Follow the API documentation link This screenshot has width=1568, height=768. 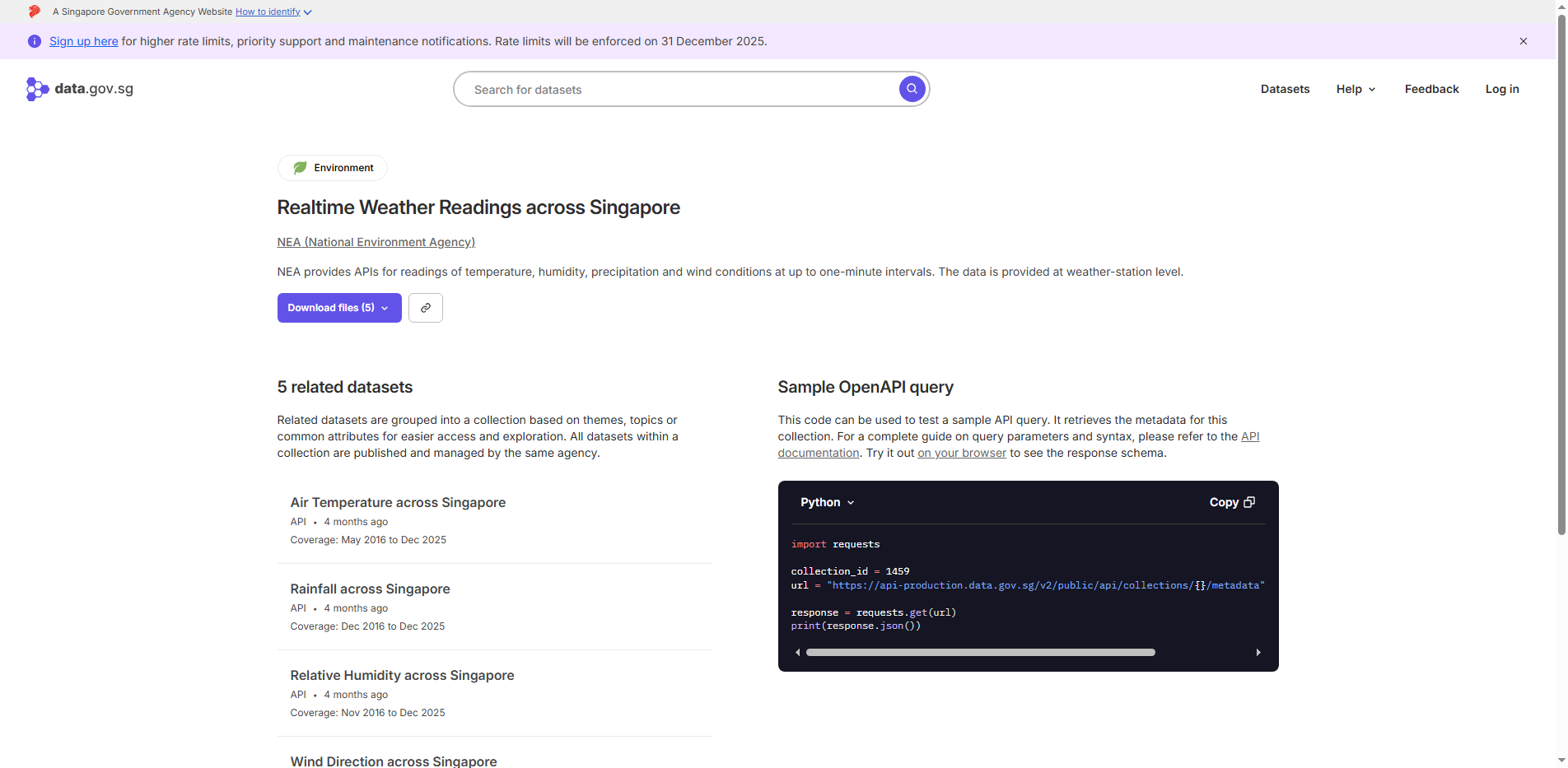1250,436
